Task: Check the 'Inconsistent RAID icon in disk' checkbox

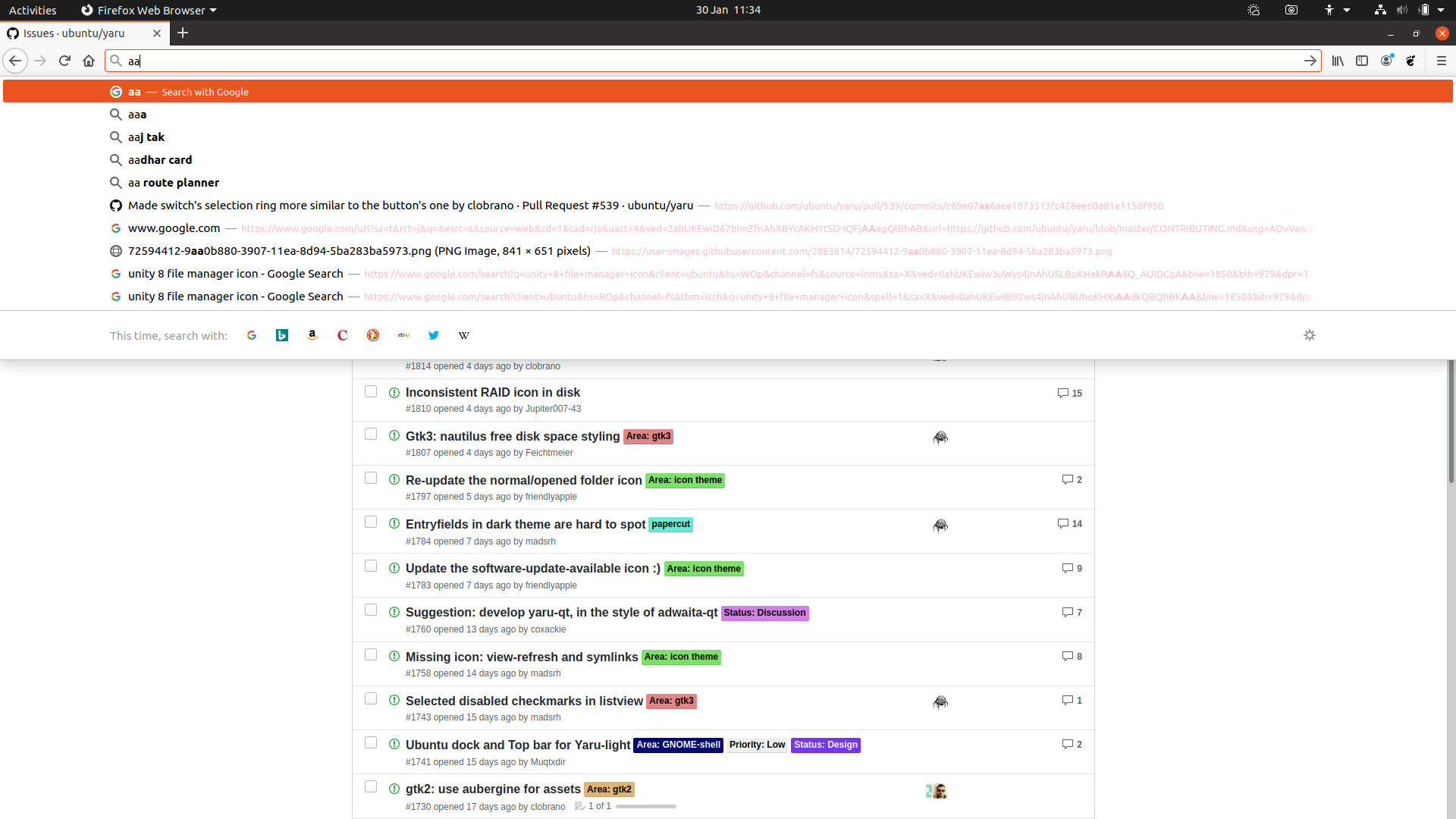Action: tap(371, 391)
